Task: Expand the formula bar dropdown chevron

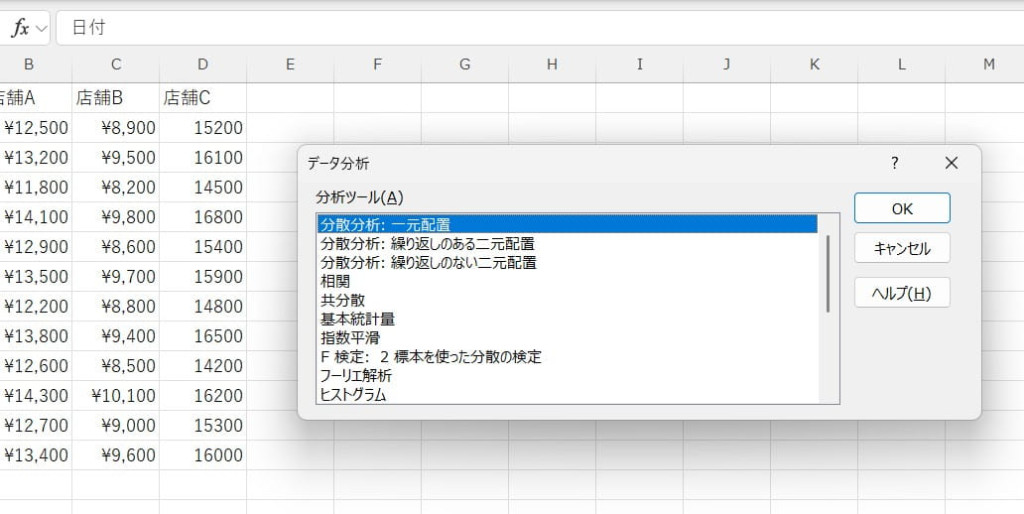Action: pyautogui.click(x=41, y=28)
